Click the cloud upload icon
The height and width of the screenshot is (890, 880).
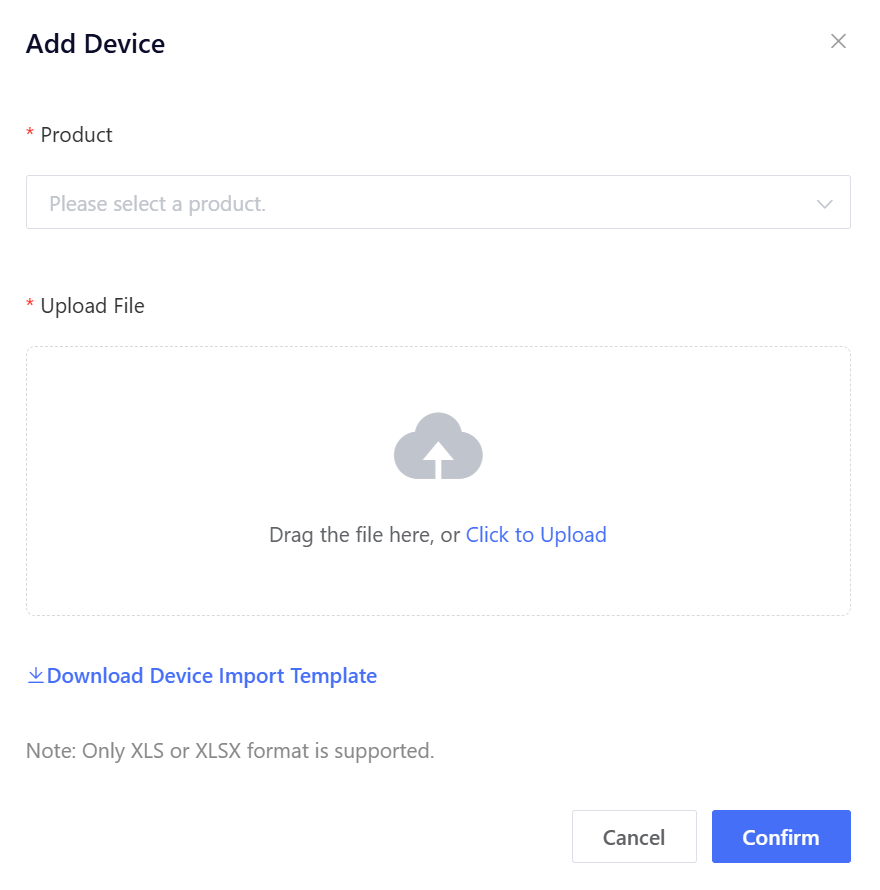point(438,446)
